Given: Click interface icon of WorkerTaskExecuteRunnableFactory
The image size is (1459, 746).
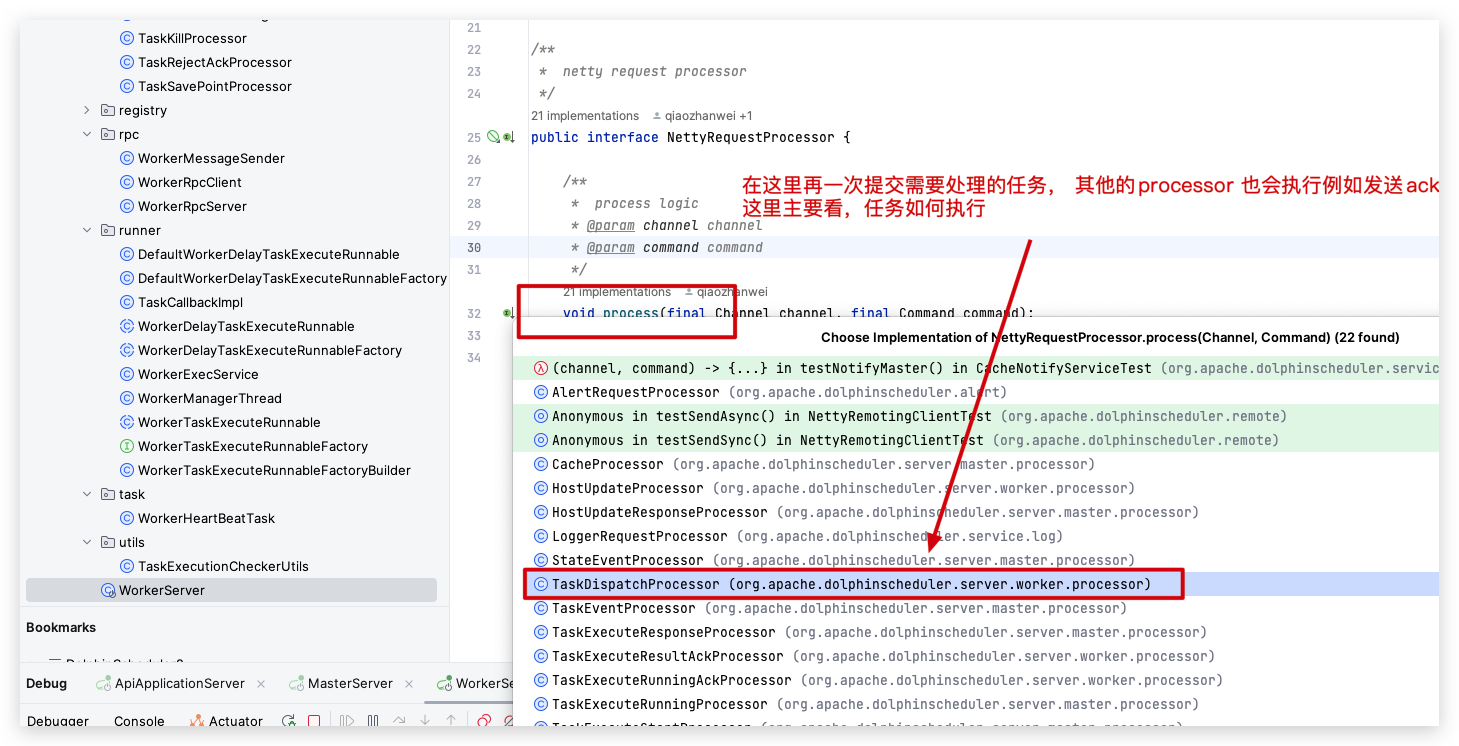Looking at the screenshot, I should point(127,446).
